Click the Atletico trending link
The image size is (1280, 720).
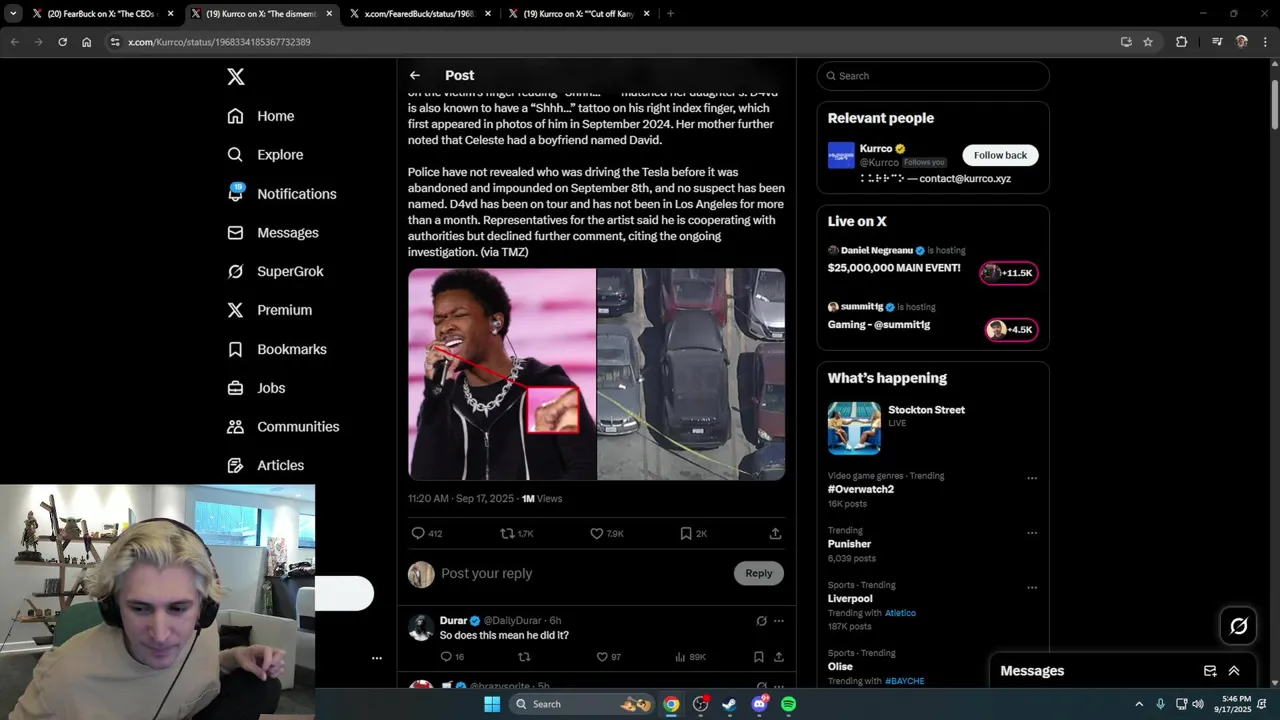[x=900, y=613]
